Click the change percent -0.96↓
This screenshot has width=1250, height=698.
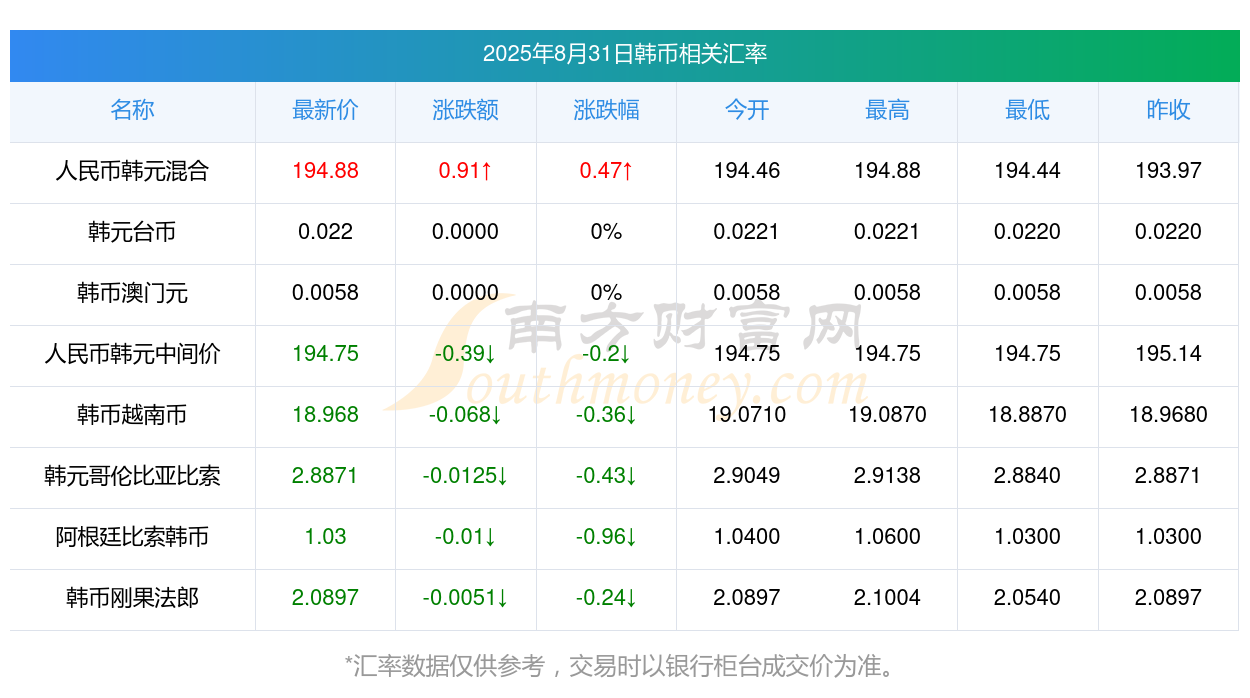coord(606,537)
